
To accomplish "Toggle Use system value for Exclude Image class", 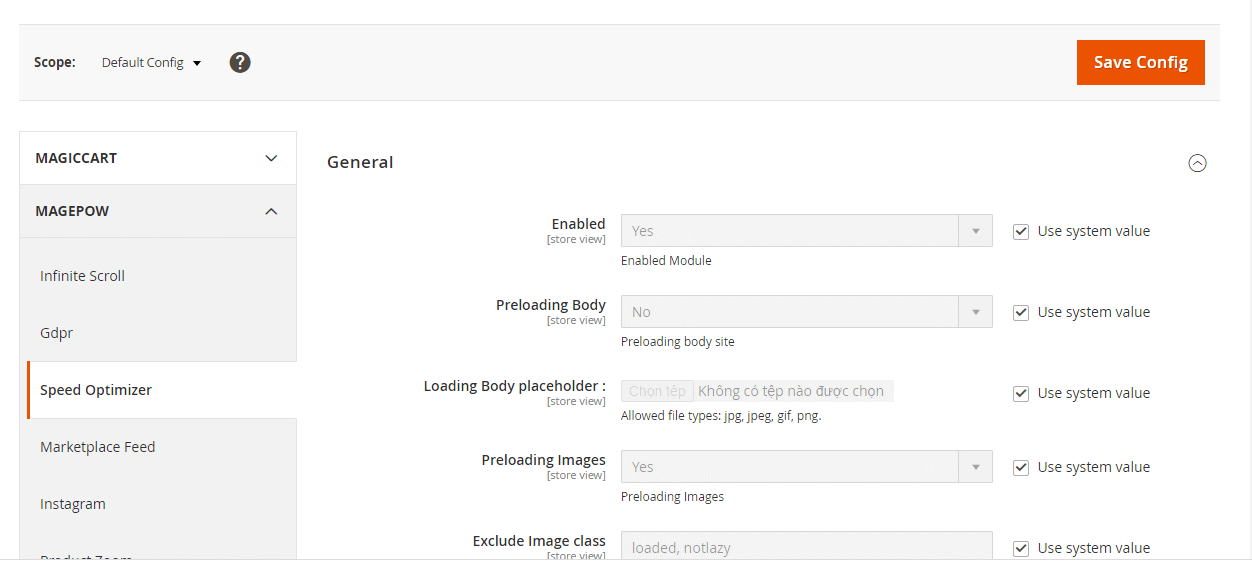I will (x=1021, y=548).
